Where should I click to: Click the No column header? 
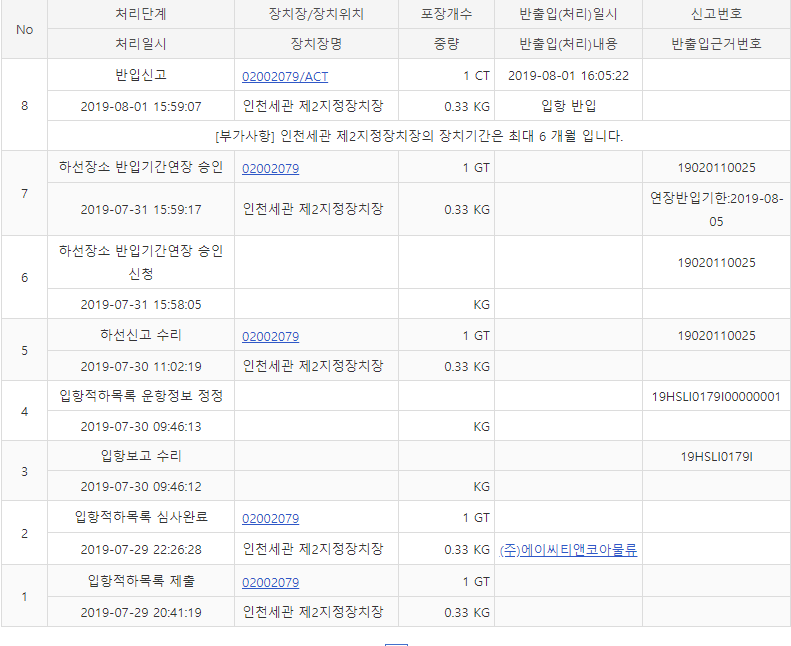(24, 30)
